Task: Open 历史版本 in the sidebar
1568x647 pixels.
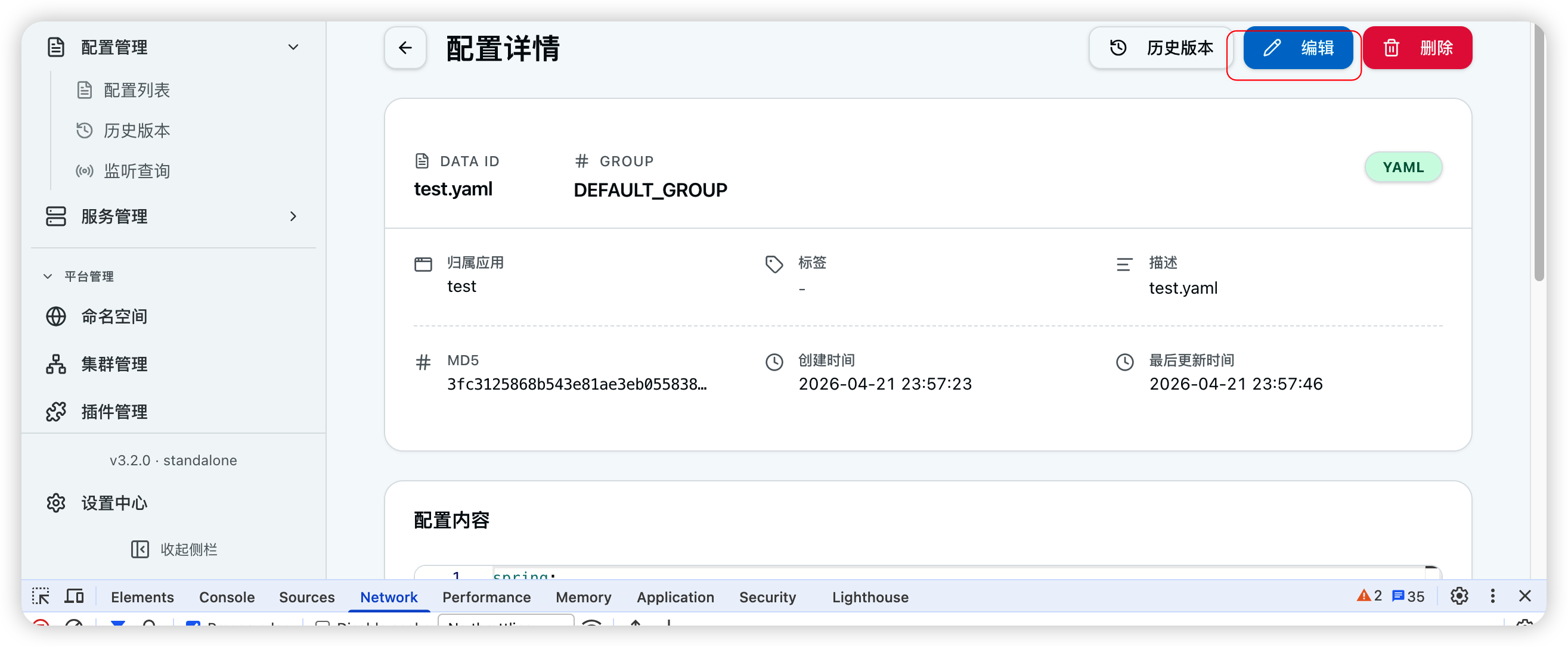Action: coord(137,130)
